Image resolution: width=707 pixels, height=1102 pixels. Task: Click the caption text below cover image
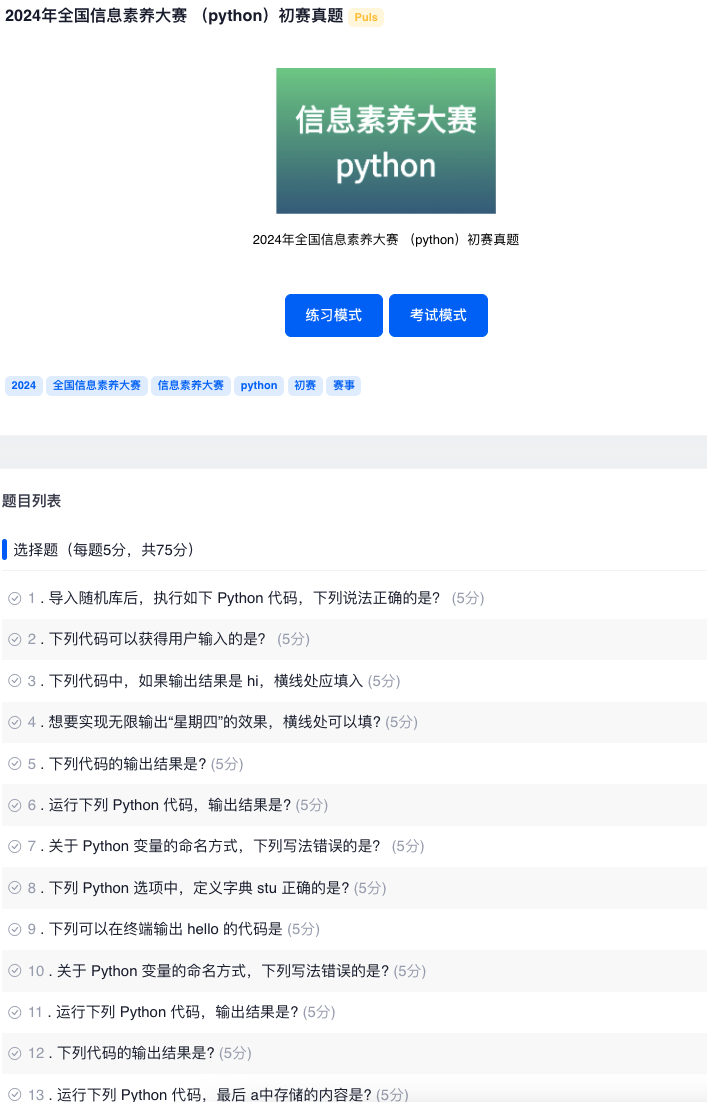point(386,240)
